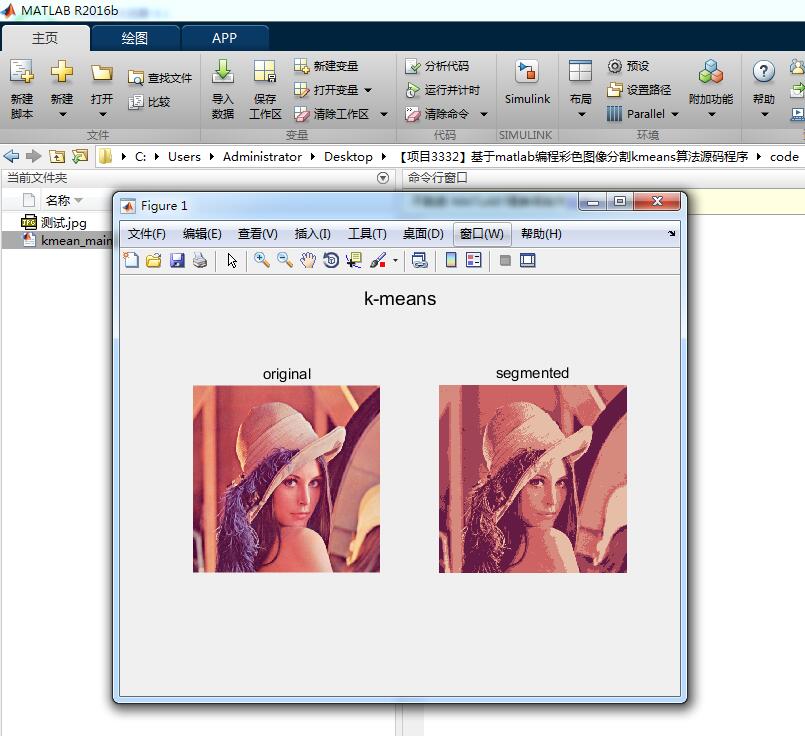The image size is (805, 736).
Task: Expand the Open (打开) dropdown arrow
Action: 102,114
